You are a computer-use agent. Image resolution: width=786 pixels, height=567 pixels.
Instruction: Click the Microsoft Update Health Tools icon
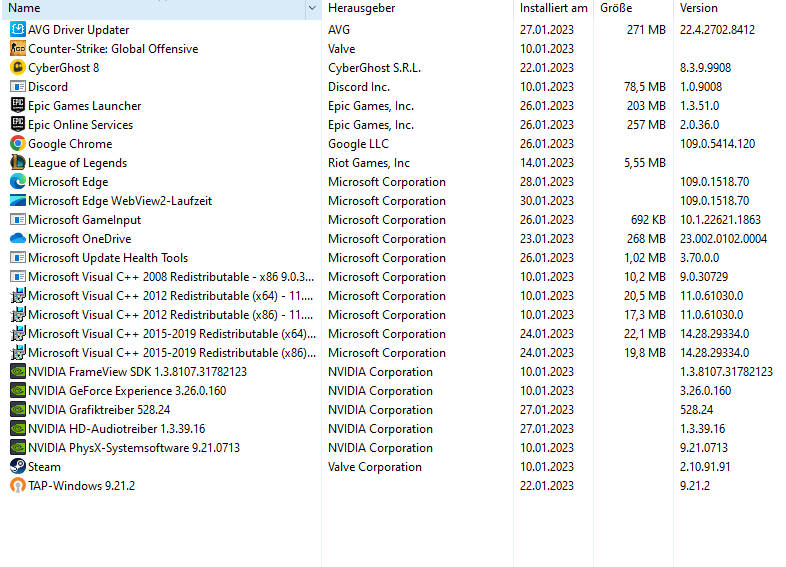pyautogui.click(x=18, y=258)
